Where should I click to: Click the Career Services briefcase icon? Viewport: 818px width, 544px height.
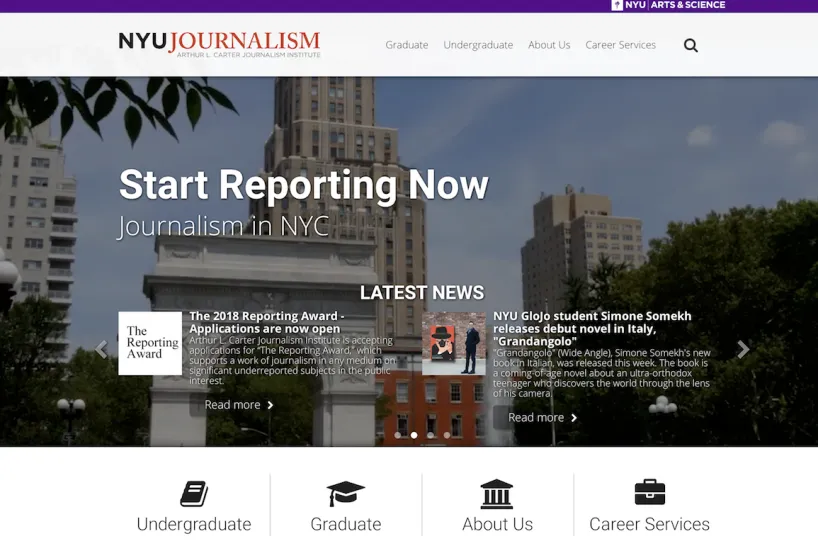pos(649,492)
